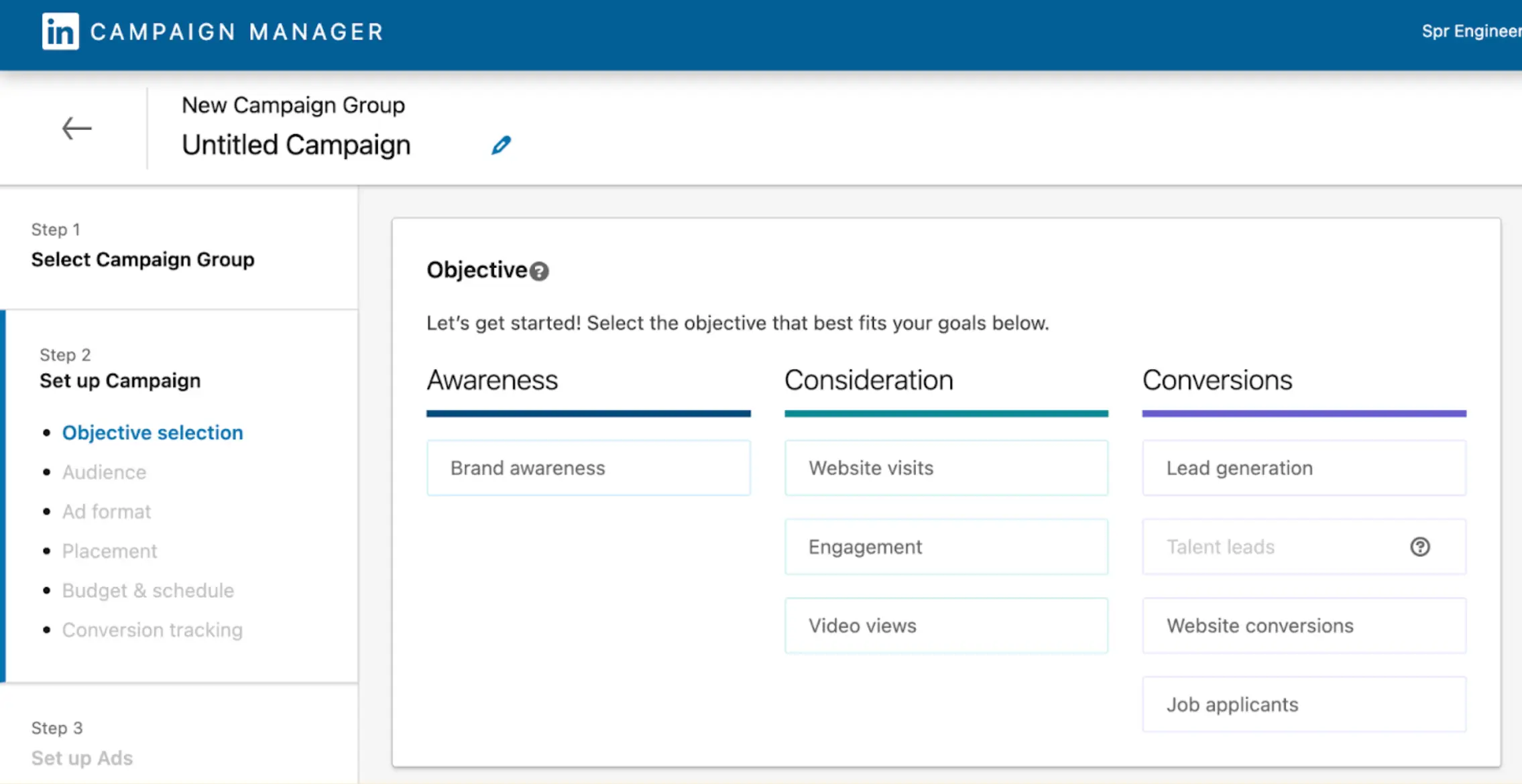Go to the Ad format step
The image size is (1522, 784).
[106, 511]
